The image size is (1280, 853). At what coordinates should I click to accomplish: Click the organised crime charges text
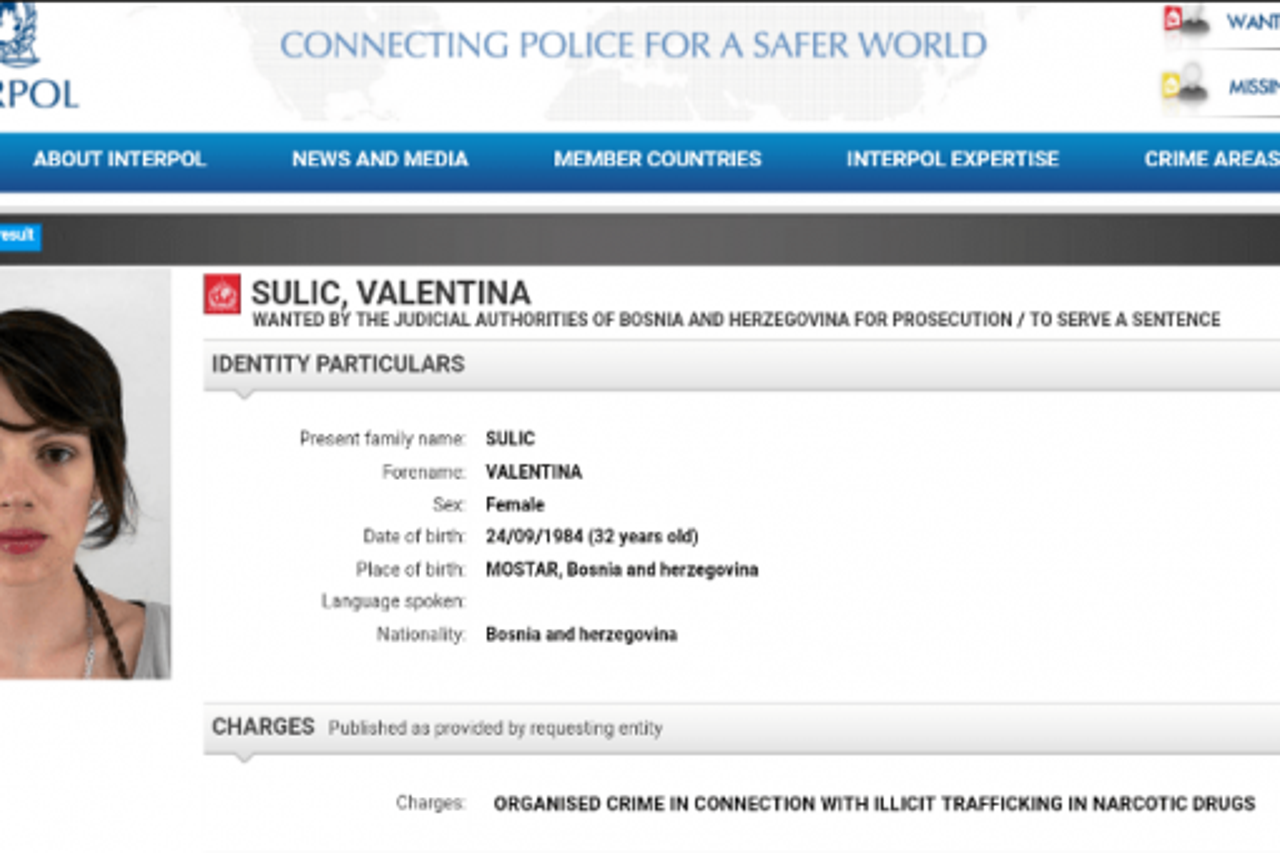[874, 803]
